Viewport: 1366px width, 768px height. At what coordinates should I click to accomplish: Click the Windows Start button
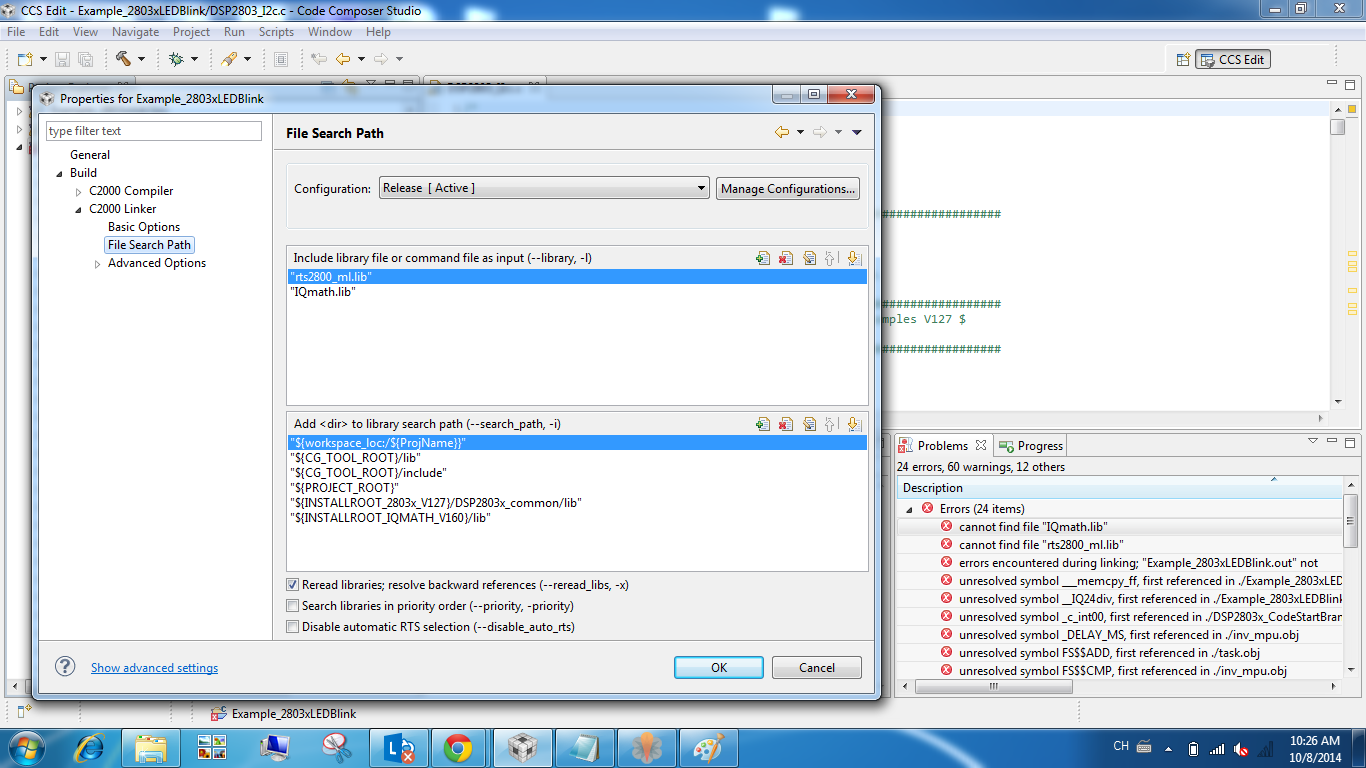[x=25, y=747]
